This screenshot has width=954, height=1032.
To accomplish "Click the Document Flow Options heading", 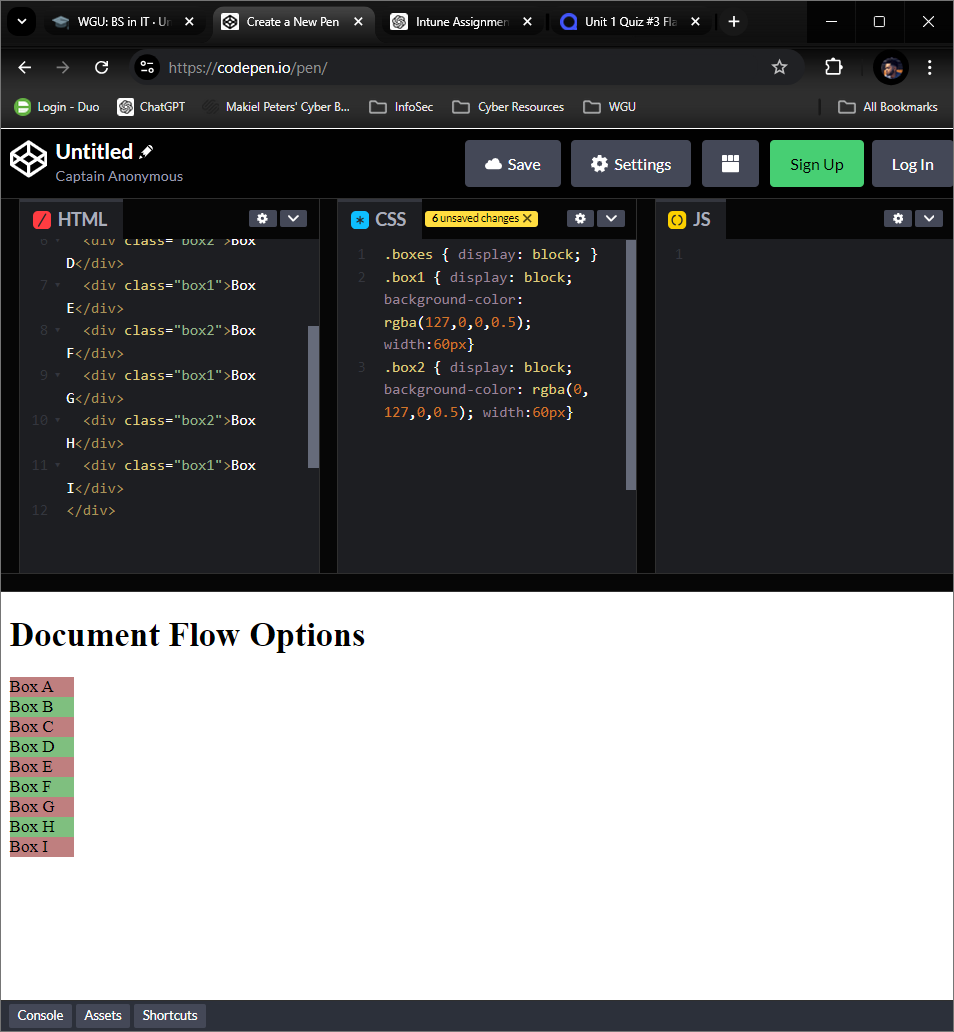I will 187,635.
